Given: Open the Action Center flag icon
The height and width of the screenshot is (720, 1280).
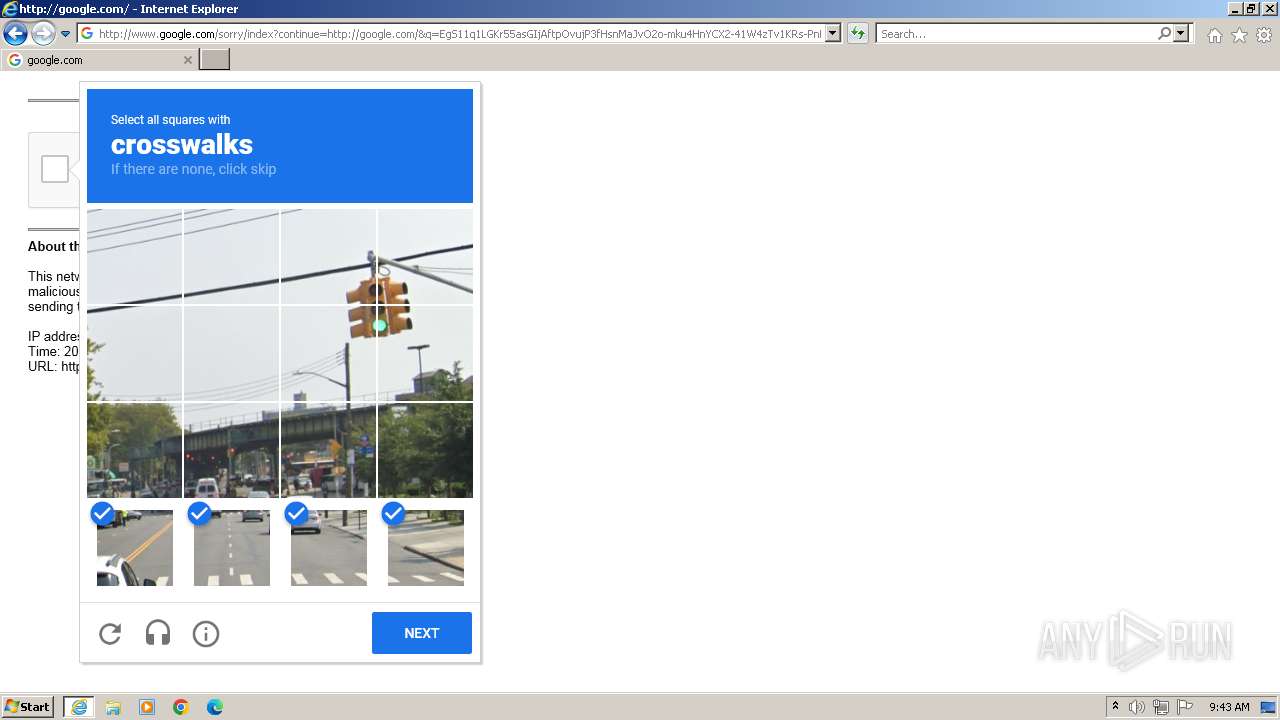Looking at the screenshot, I should point(1185,707).
